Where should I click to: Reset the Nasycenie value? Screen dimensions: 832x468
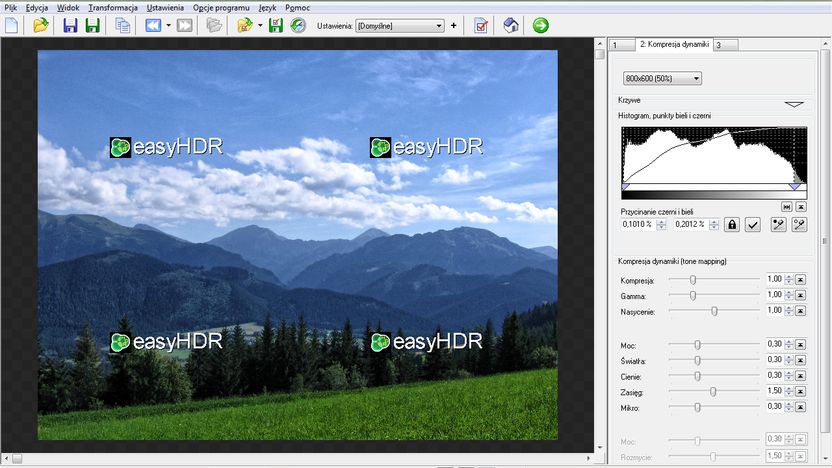(x=801, y=310)
